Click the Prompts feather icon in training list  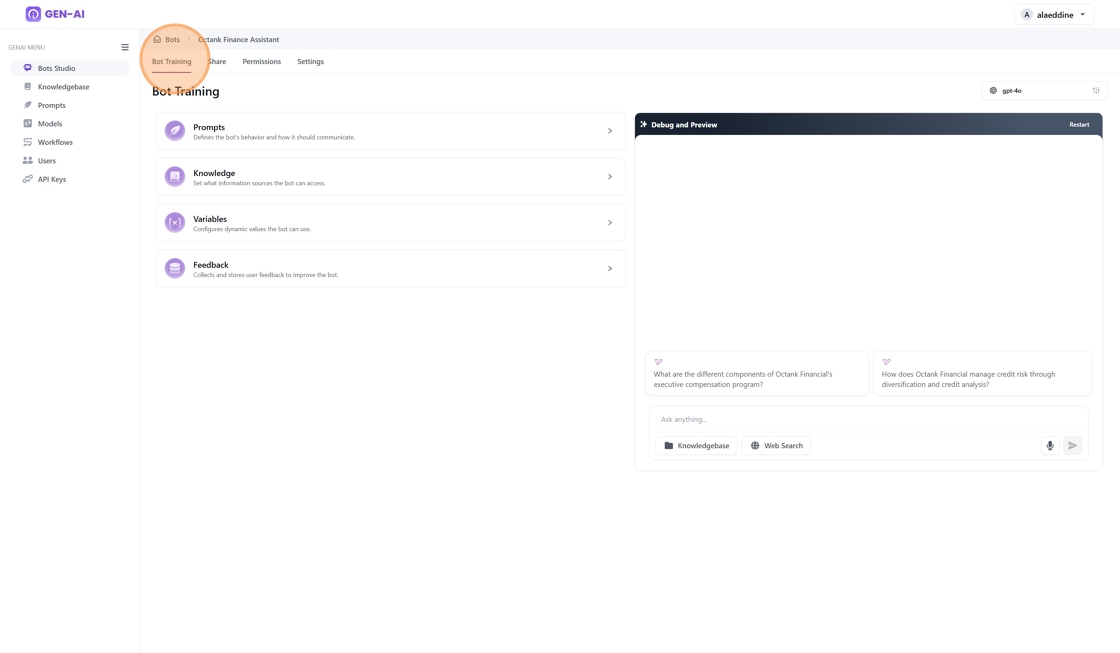[175, 131]
